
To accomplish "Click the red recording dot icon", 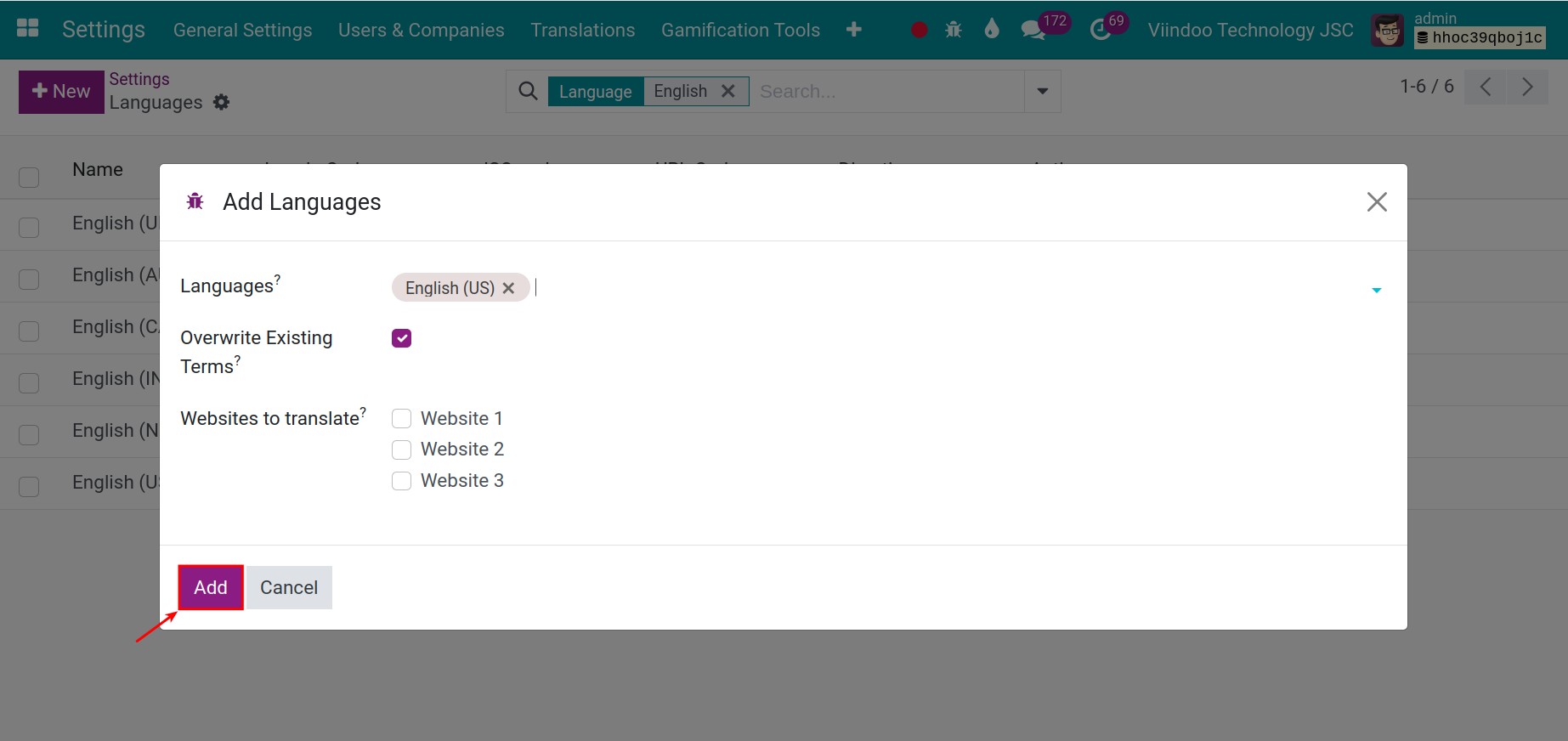I will tap(919, 30).
